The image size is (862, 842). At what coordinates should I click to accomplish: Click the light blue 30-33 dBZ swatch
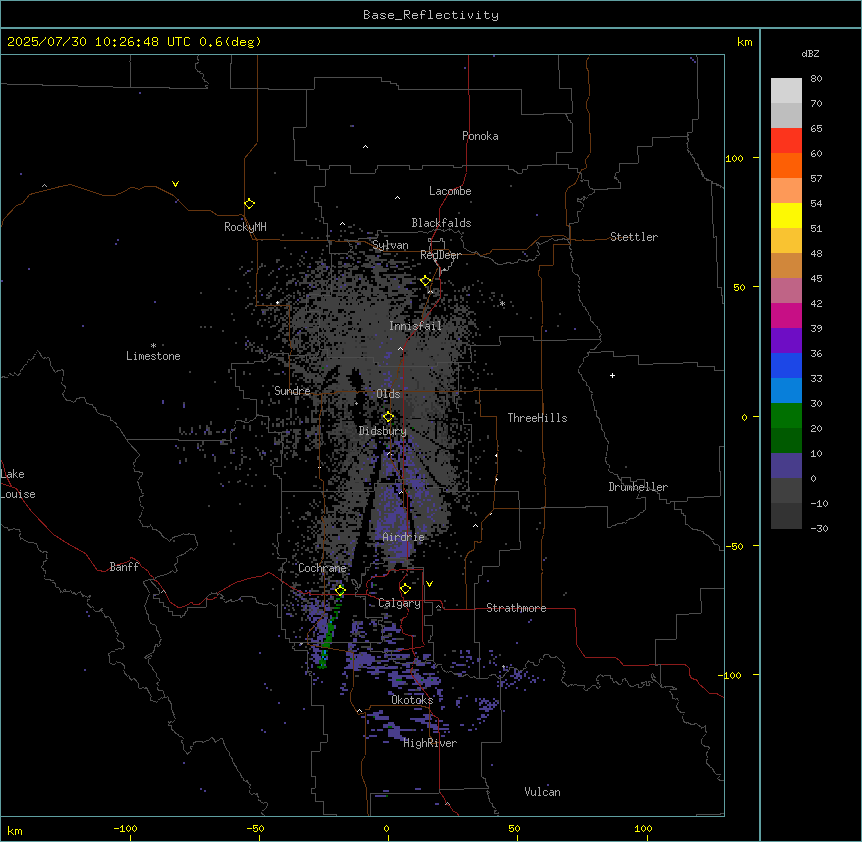(x=786, y=391)
